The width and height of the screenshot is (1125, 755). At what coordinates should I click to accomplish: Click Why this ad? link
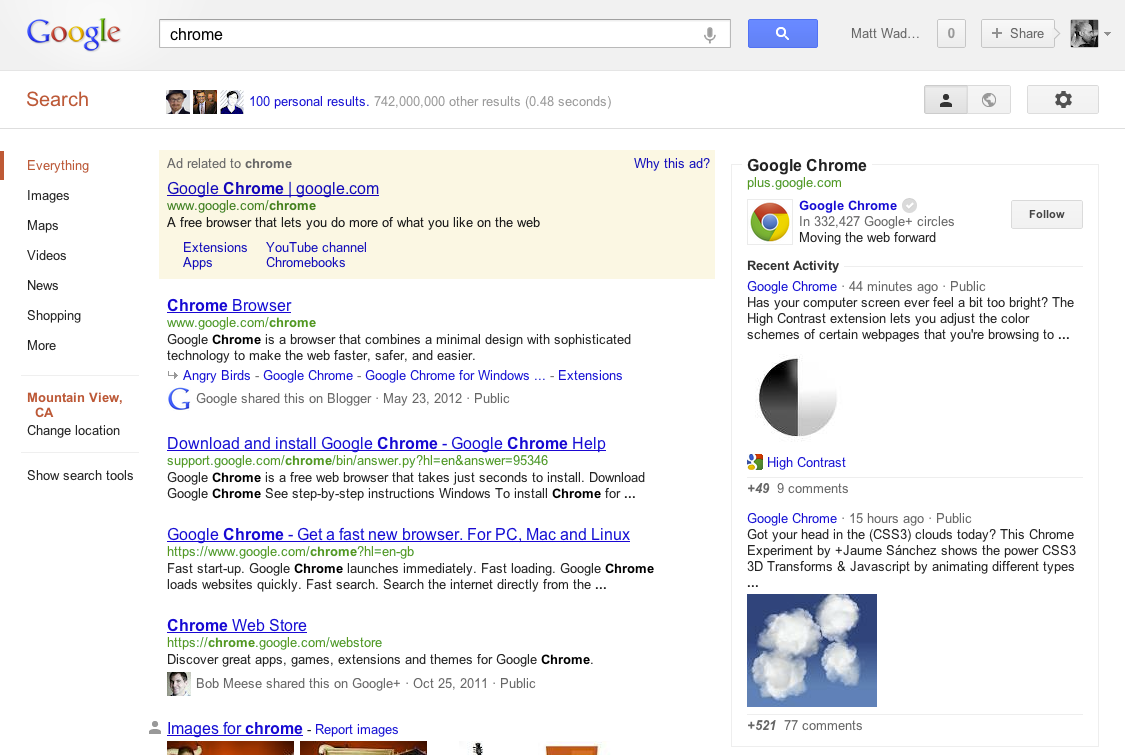click(672, 164)
